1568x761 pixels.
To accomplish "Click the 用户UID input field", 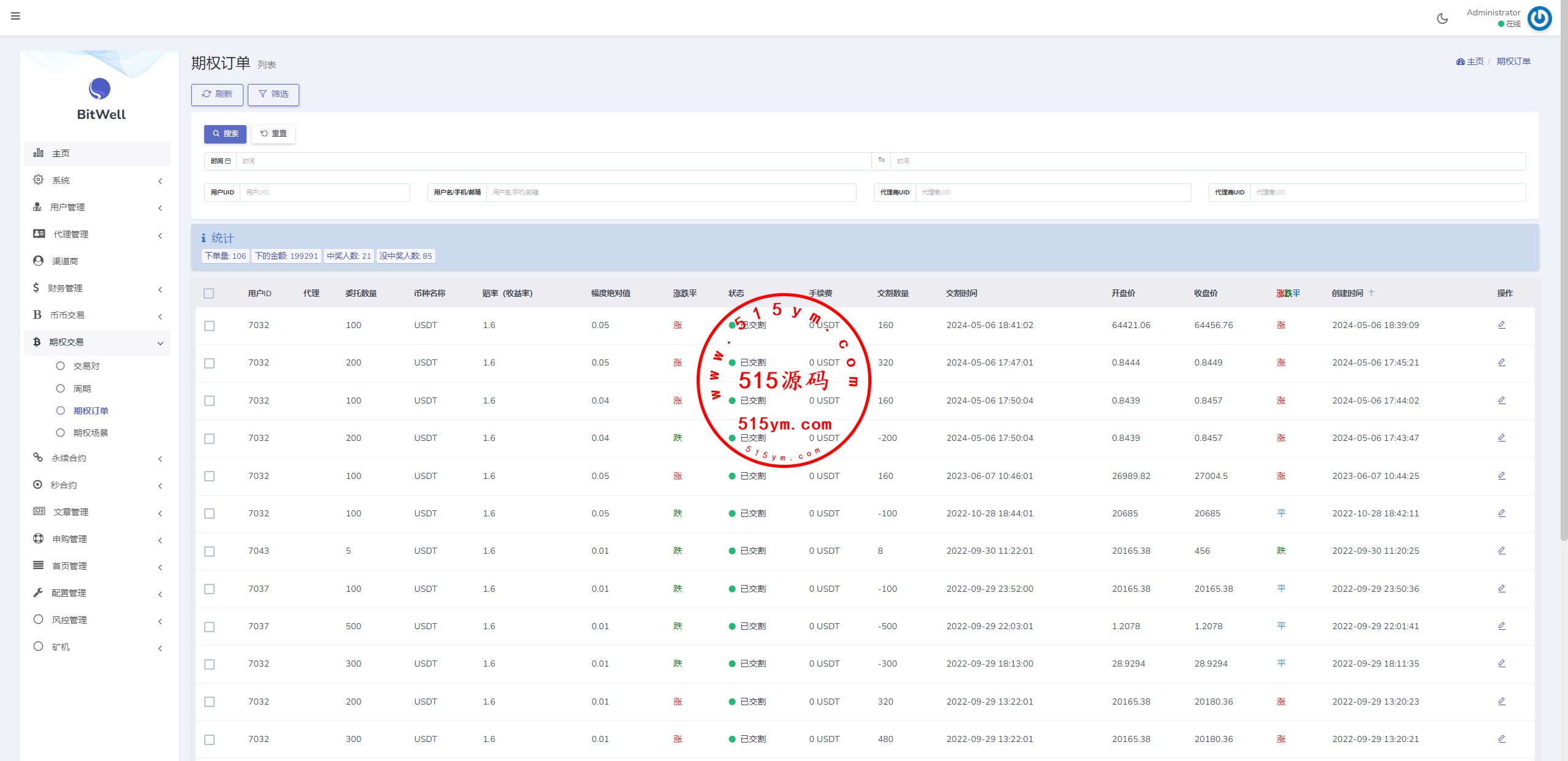I will [x=324, y=193].
